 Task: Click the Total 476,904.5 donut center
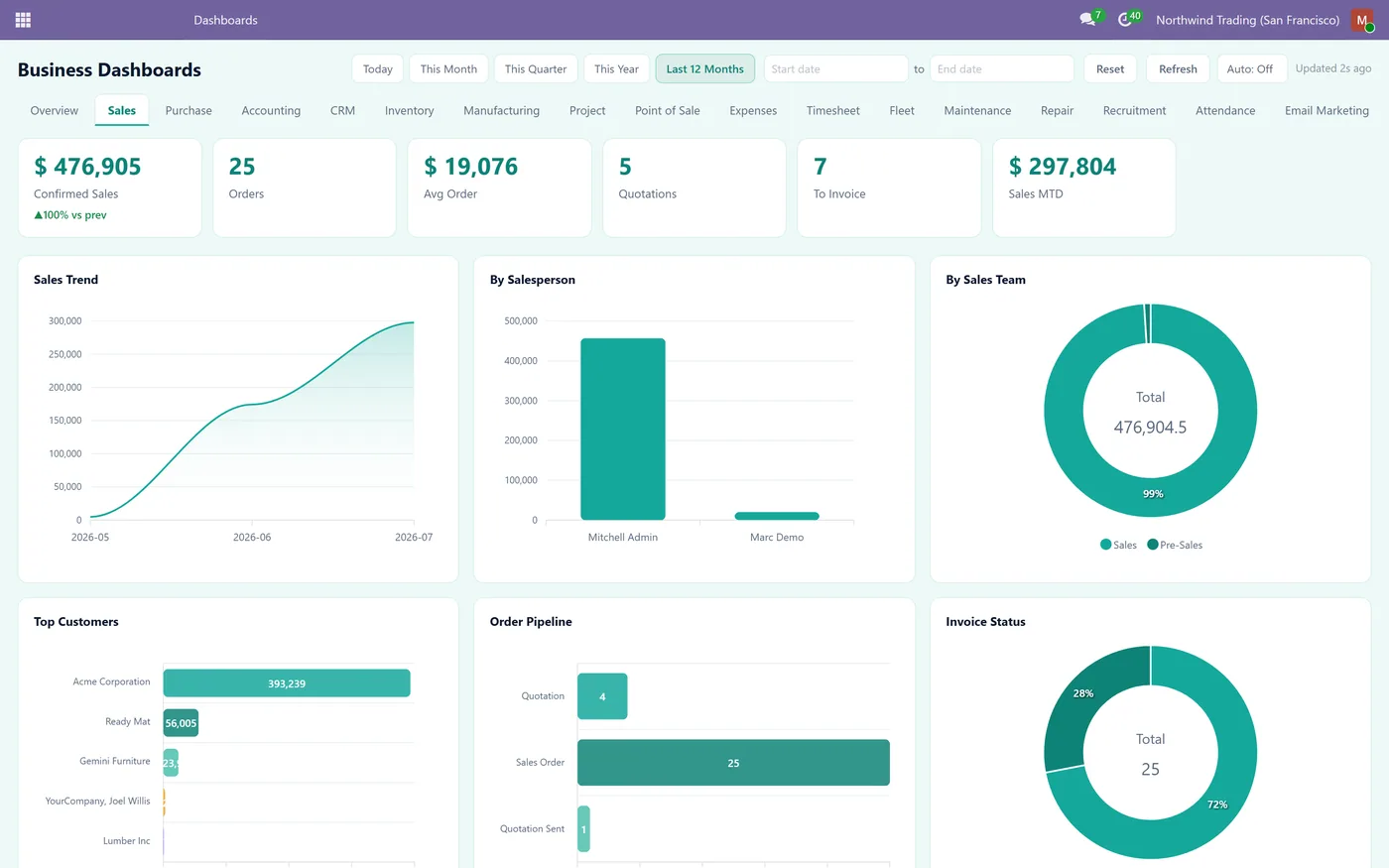pos(1150,412)
